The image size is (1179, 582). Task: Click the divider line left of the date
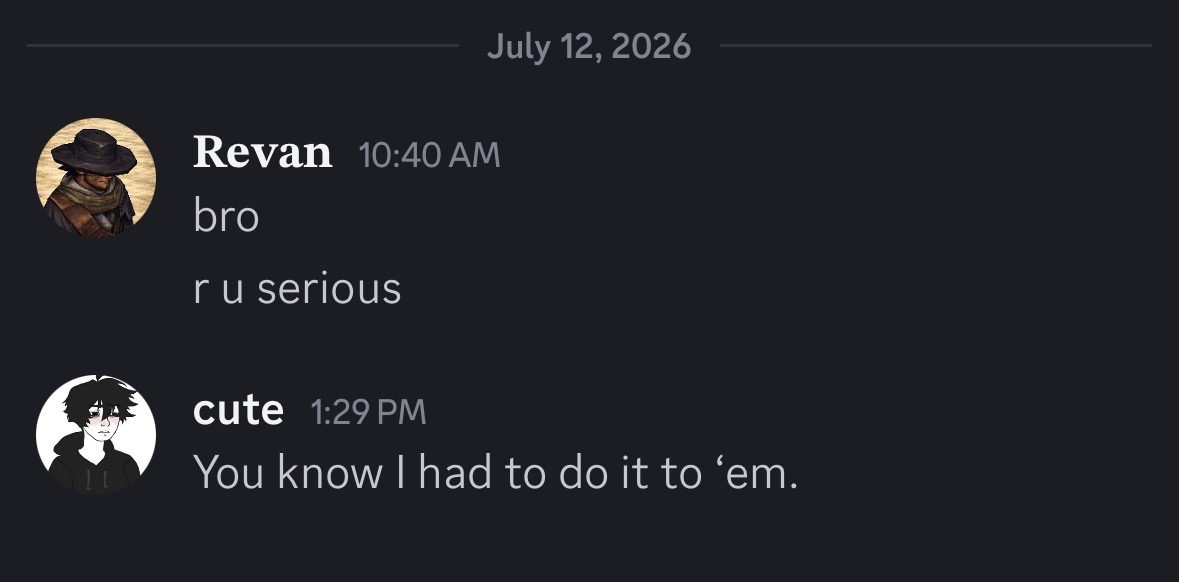(x=243, y=46)
